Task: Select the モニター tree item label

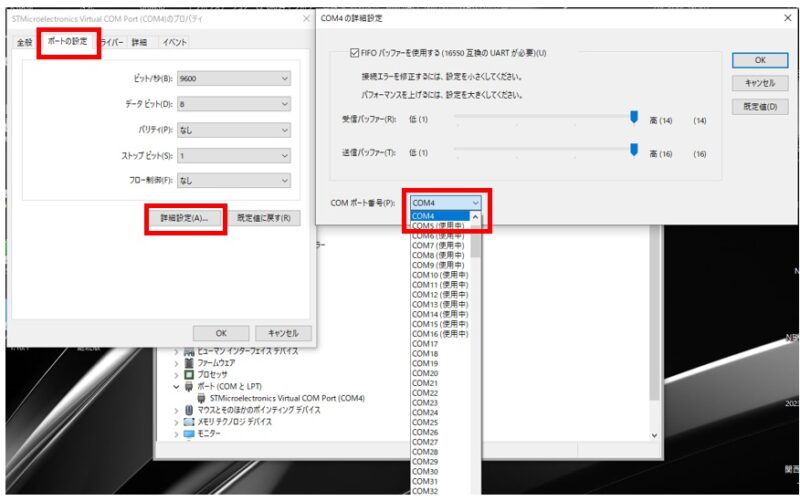Action: pyautogui.click(x=209, y=434)
